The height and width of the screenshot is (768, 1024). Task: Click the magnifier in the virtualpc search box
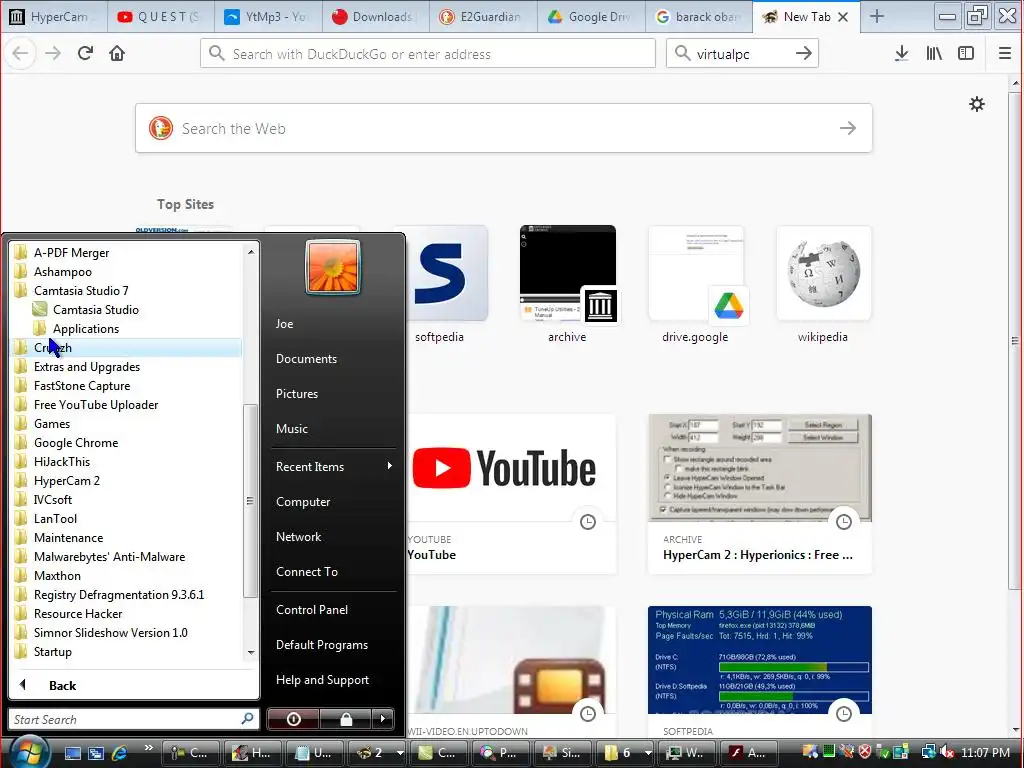tap(682, 54)
